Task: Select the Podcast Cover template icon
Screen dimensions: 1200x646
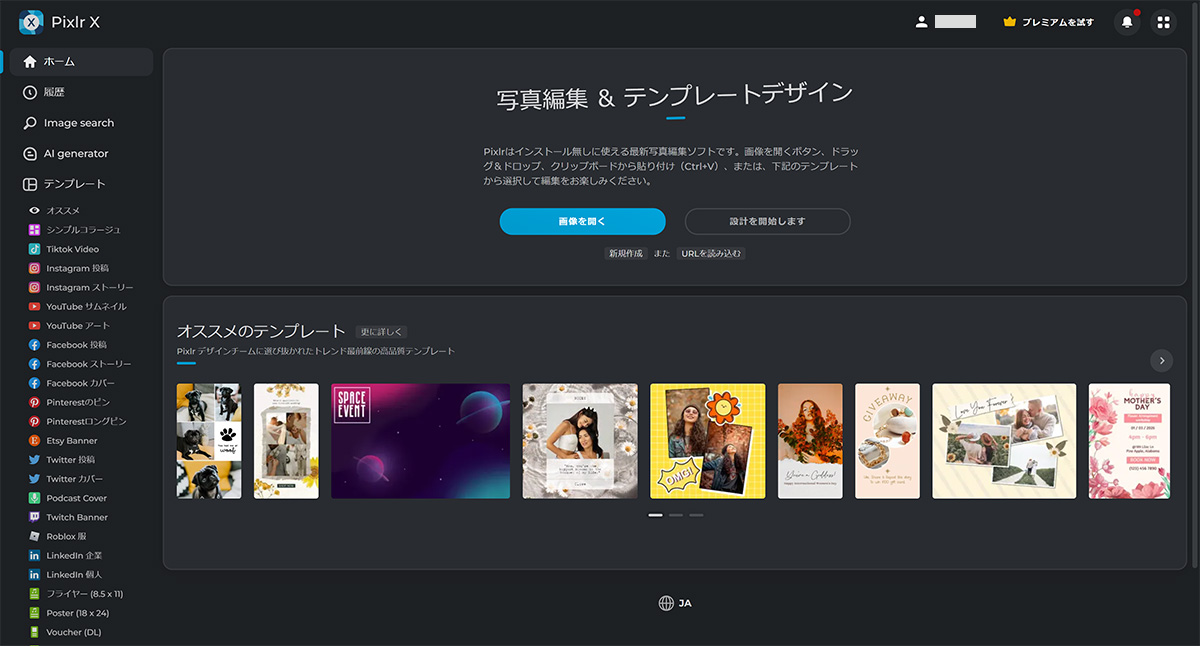Action: pyautogui.click(x=35, y=498)
